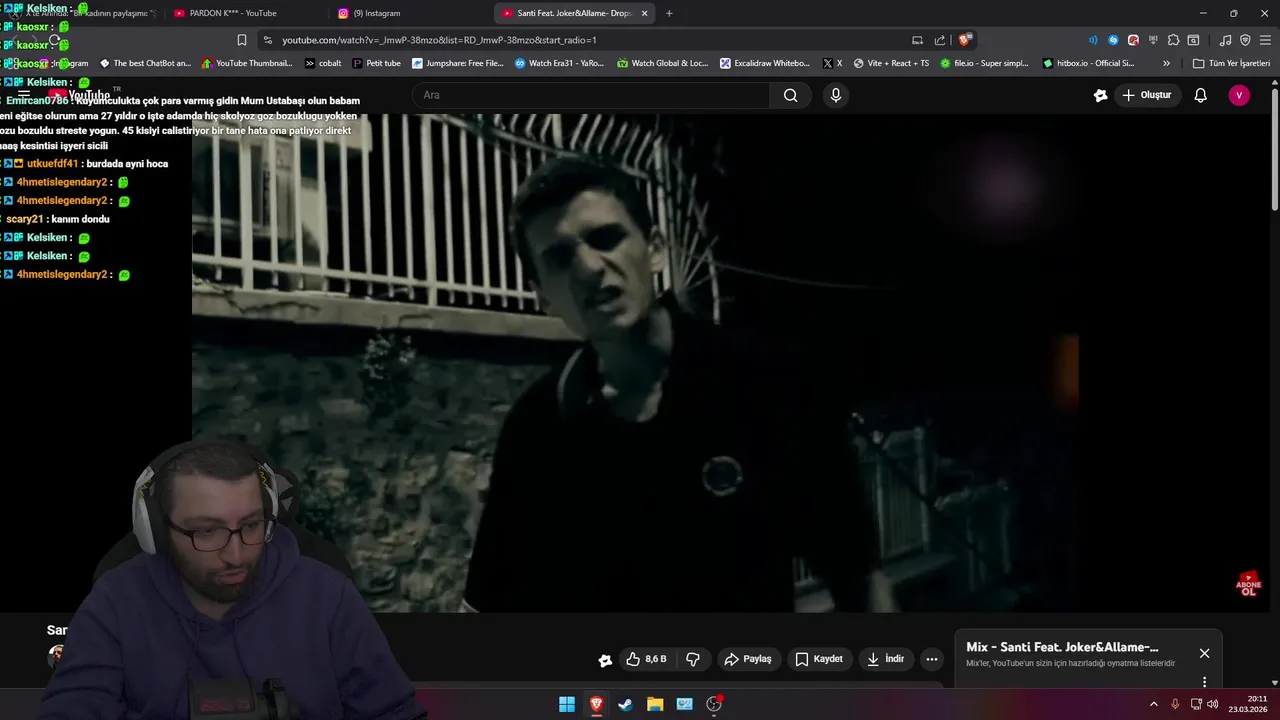Viewport: 1280px width, 720px height.
Task: Expand hidden bookmarks with double chevron
Action: tap(1166, 63)
